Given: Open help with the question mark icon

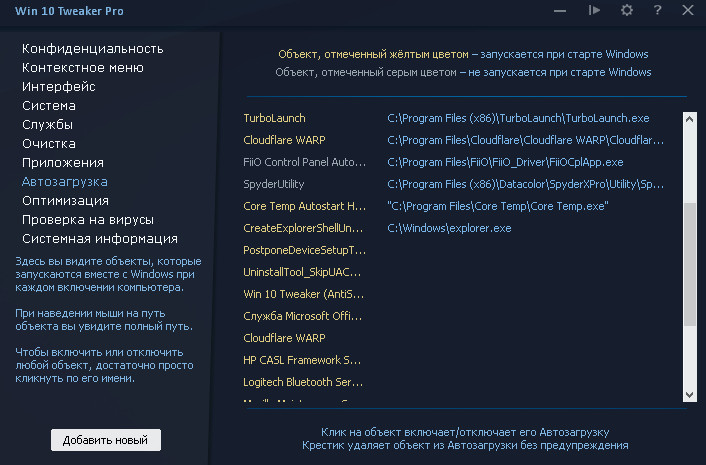Looking at the screenshot, I should [x=657, y=10].
